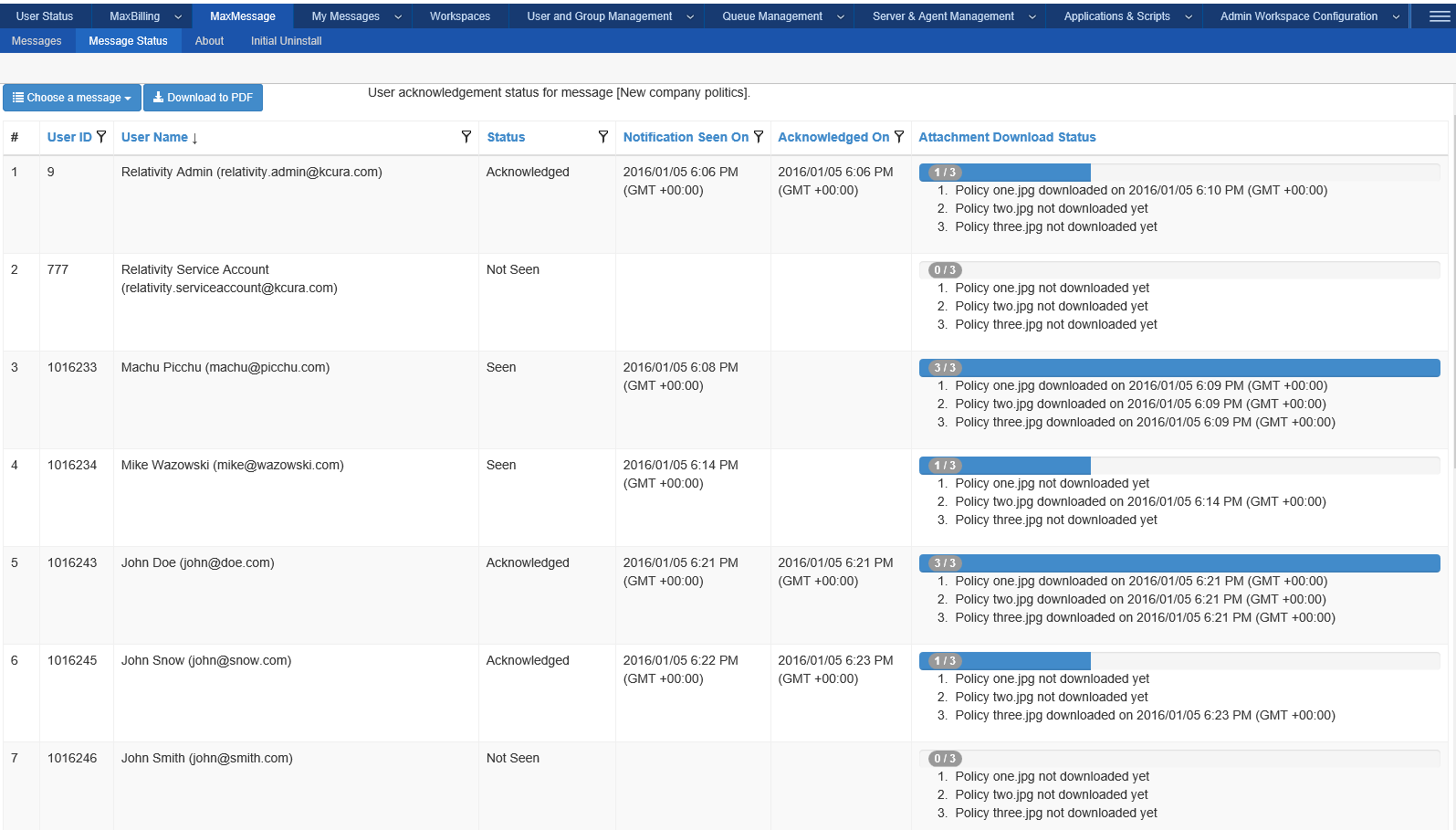Screen dimensions: 1456x830
Task: Expand My Messages dropdown arrow
Action: (x=398, y=16)
